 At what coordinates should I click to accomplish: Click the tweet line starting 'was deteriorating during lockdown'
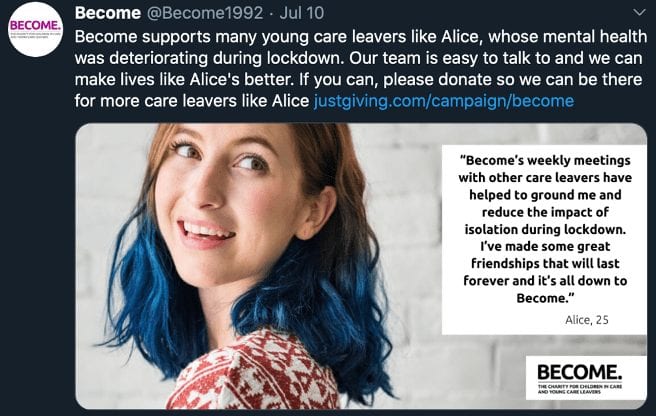tap(358, 58)
